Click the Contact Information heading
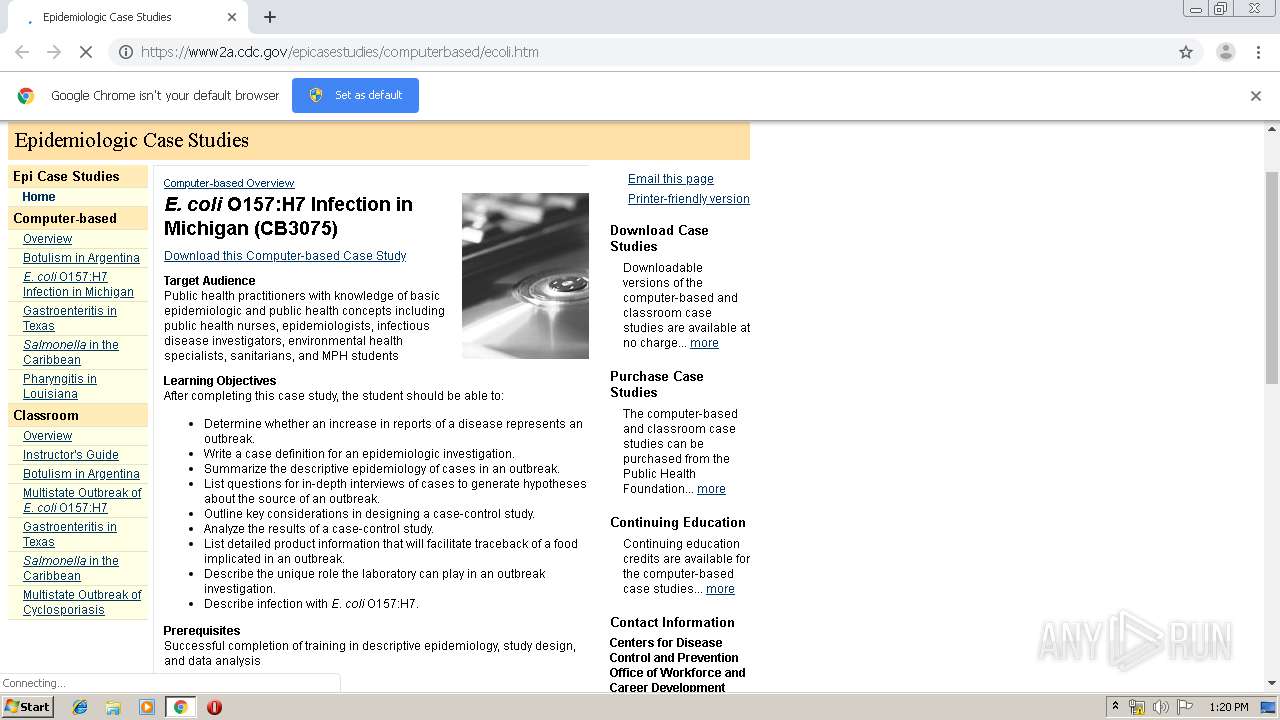This screenshot has height=720, width=1280. point(672,622)
